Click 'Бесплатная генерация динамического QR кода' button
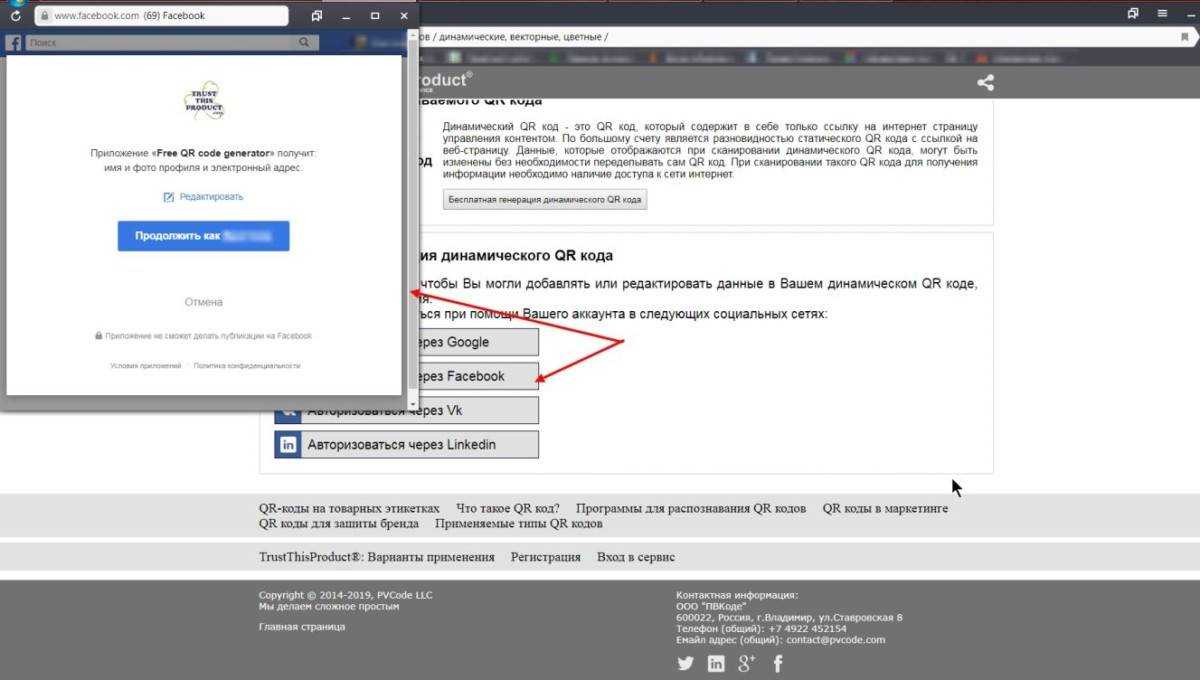Screen dimensions: 1200x680 coord(545,199)
